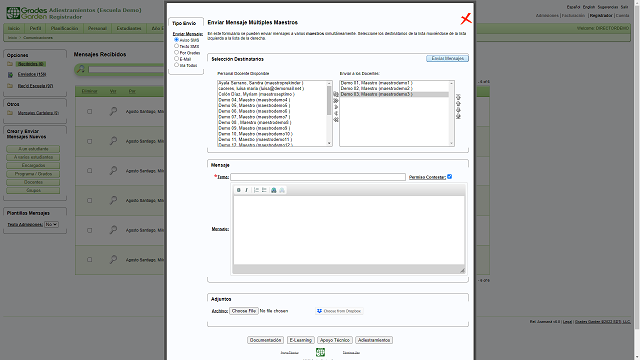Click the E-Learning button
640x360 pixels.
pyautogui.click(x=301, y=340)
